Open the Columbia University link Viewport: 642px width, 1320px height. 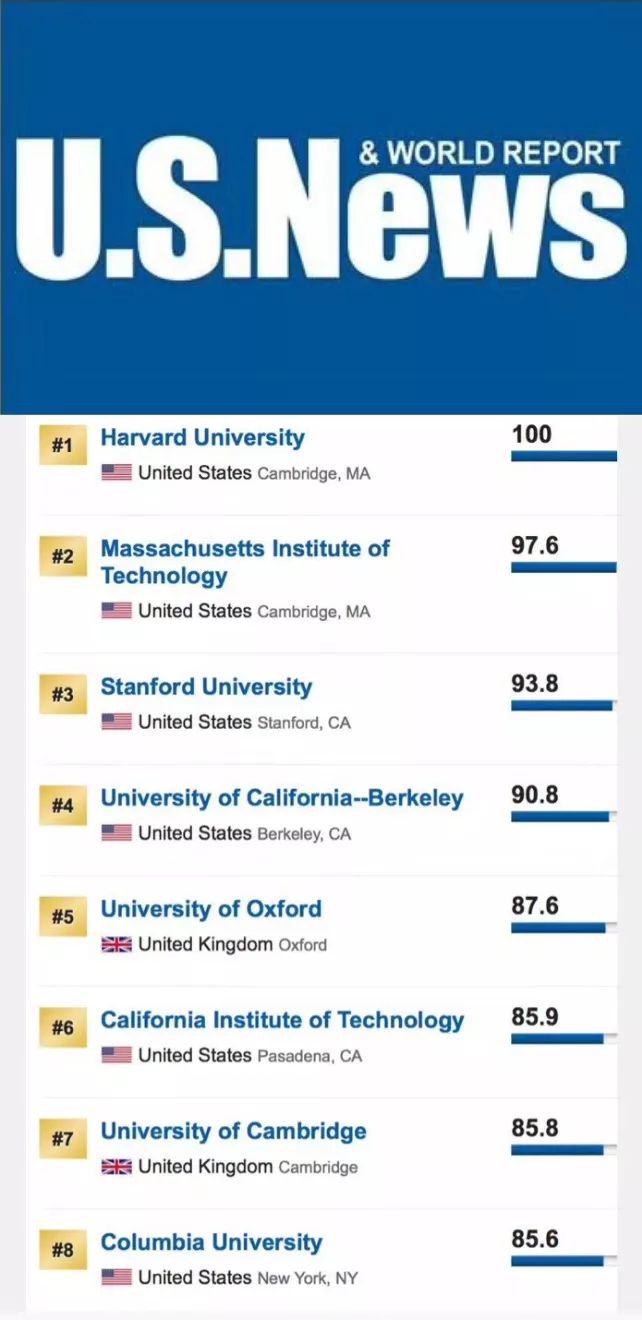click(211, 1242)
